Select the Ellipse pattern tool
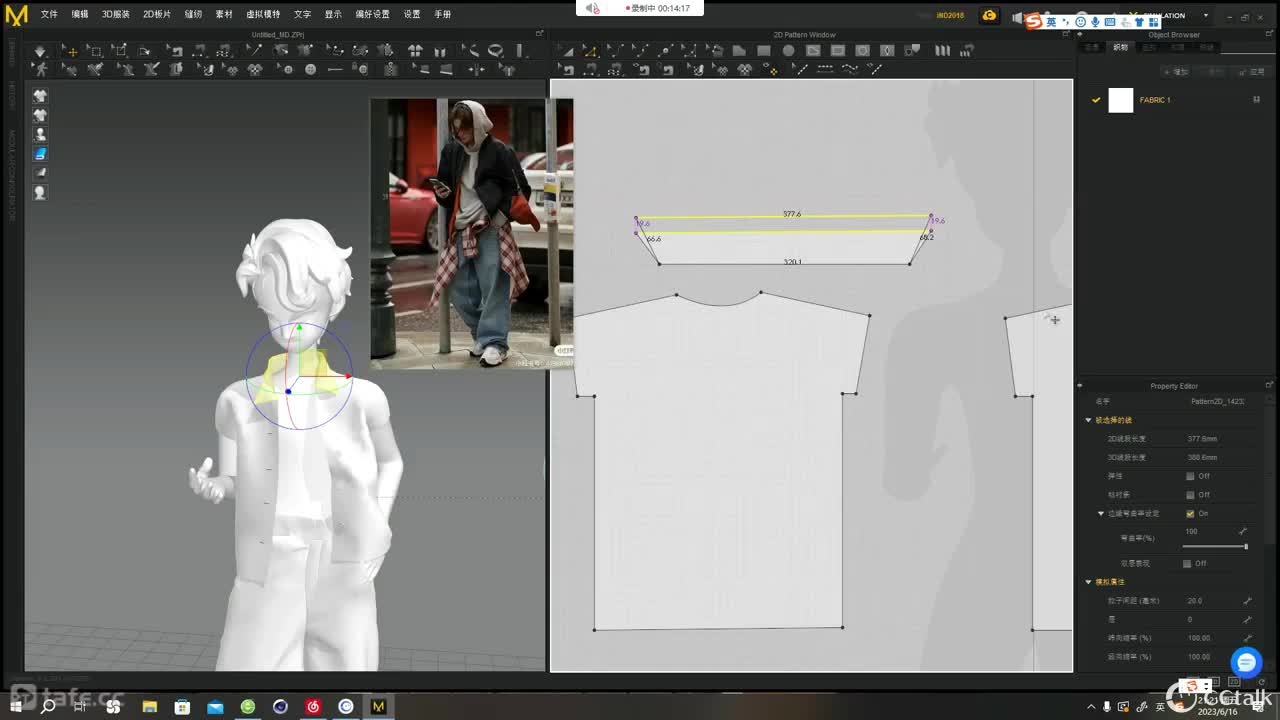Viewport: 1280px width, 720px height. pyautogui.click(x=788, y=50)
